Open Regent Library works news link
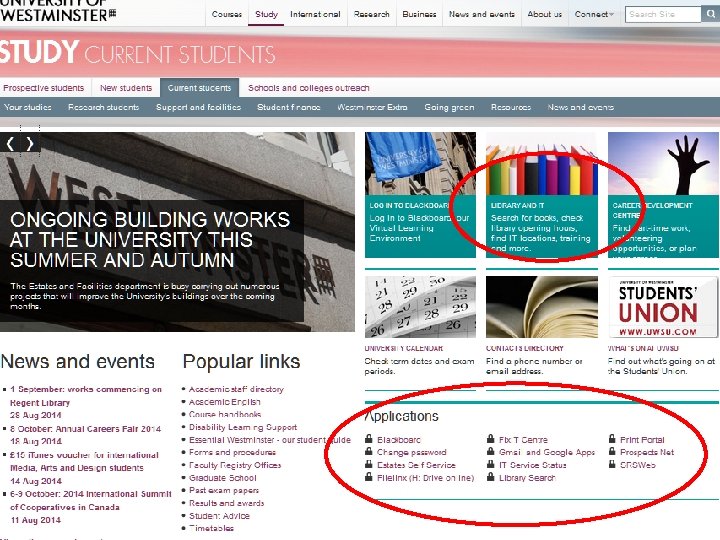The image size is (720, 540). (x=86, y=396)
